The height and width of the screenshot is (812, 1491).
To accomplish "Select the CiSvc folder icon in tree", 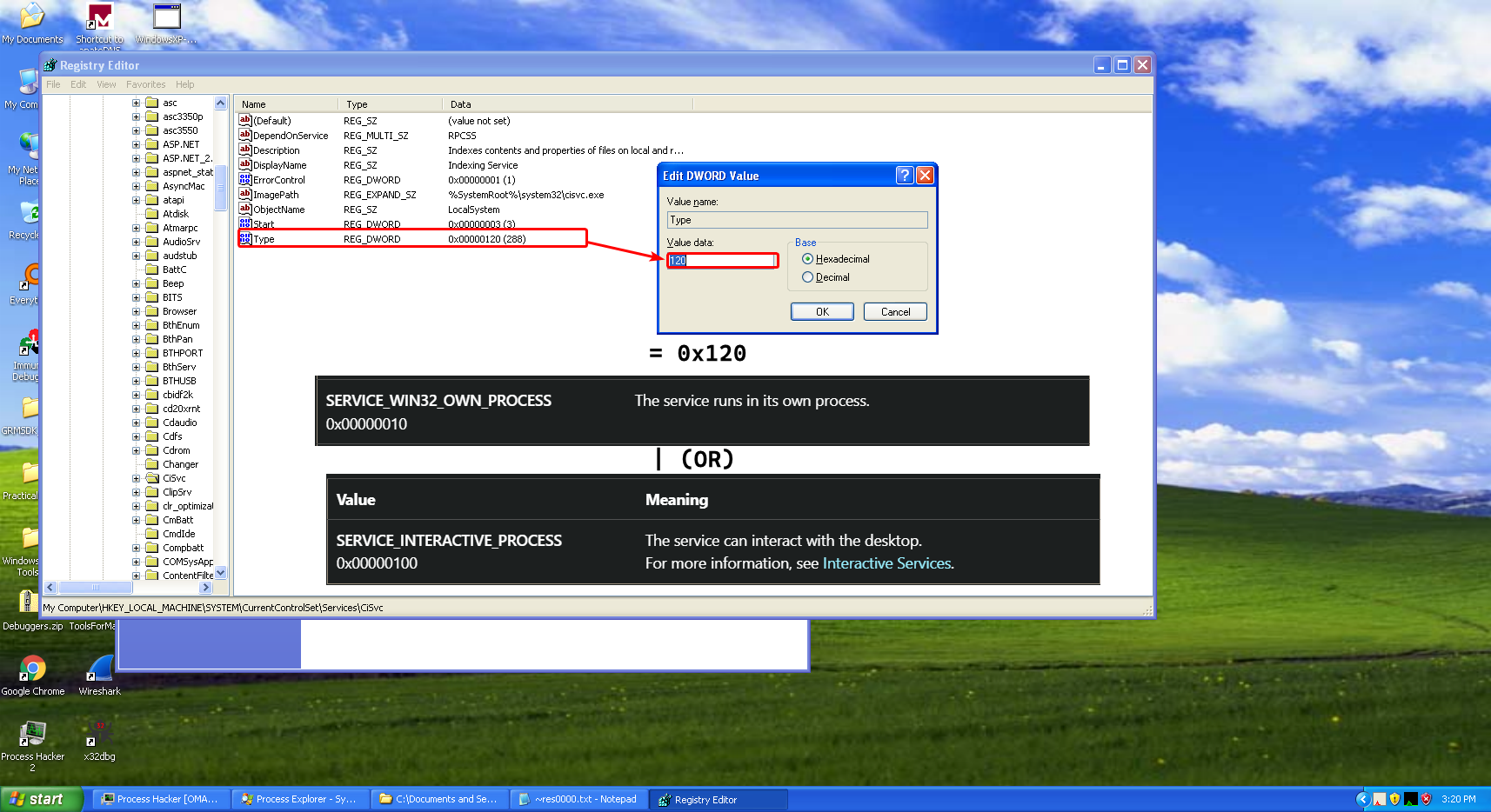I will coord(152,478).
